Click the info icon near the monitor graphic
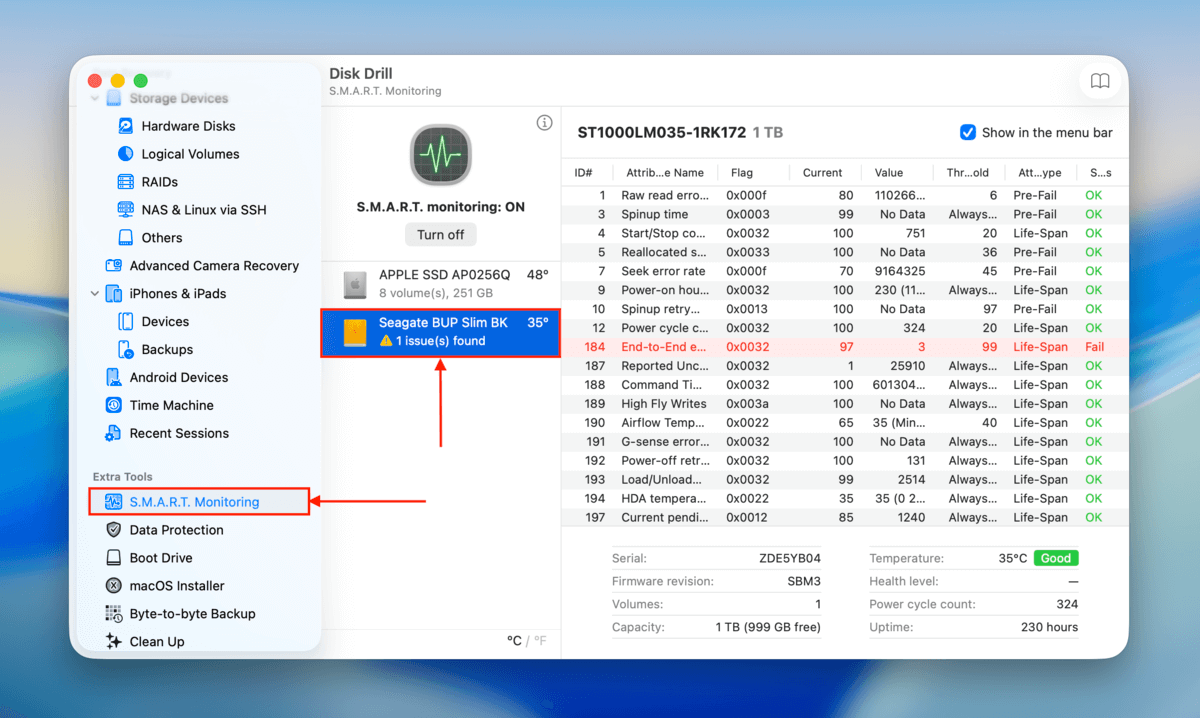 point(544,122)
